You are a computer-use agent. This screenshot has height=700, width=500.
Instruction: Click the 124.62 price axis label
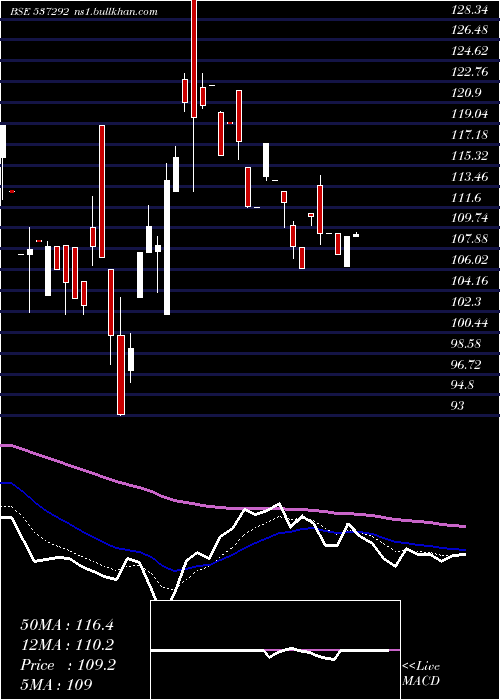pos(469,51)
